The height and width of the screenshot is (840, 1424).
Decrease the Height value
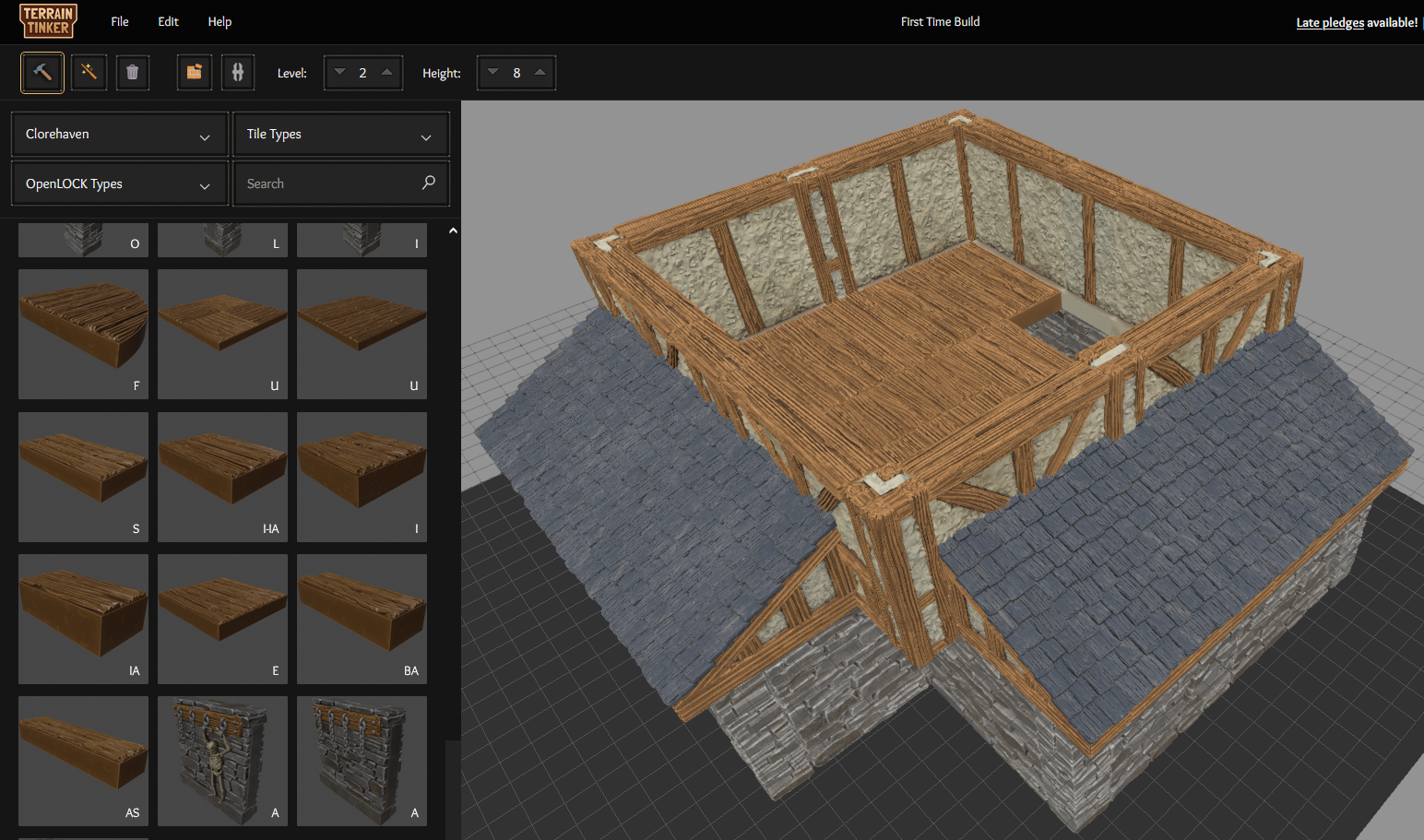[x=493, y=73]
